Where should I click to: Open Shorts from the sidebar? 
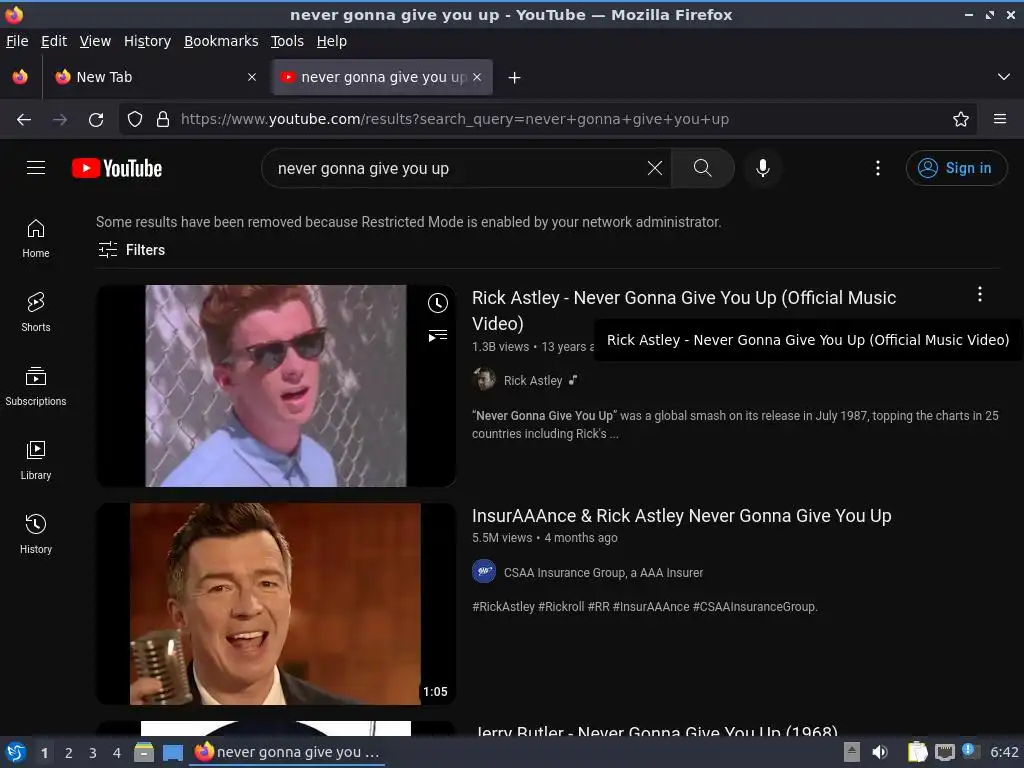point(36,312)
